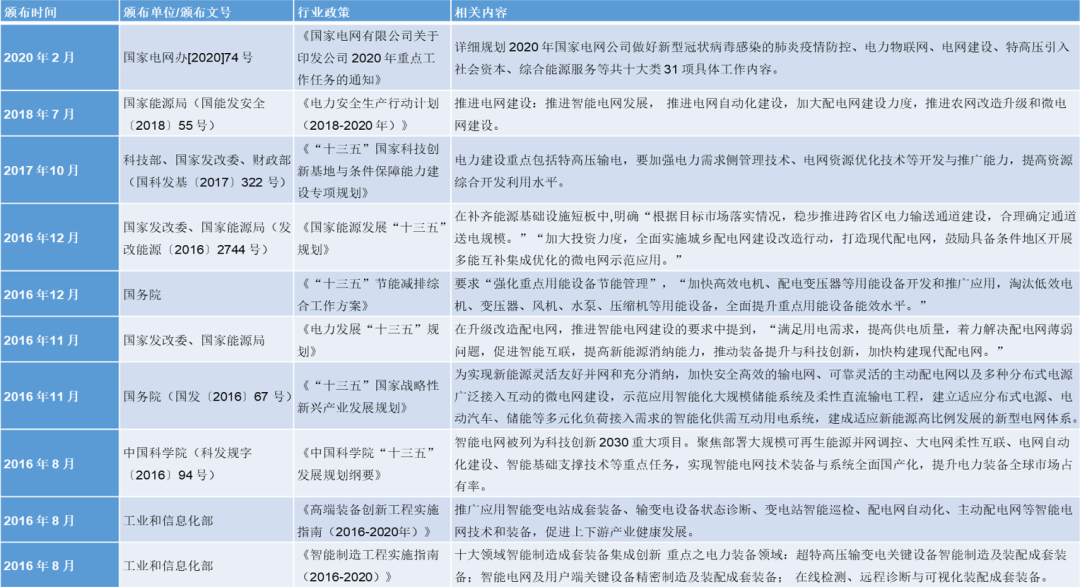Click content starting 在补齐能源基础设施短板中
Image resolution: width=1080 pixels, height=587 pixels.
pos(765,238)
